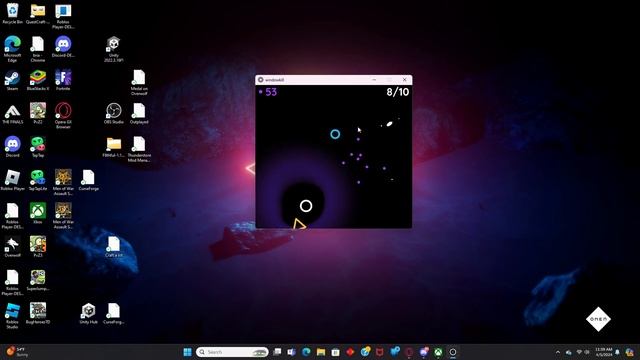Select the Medal on Overwolf desktop file
This screenshot has height=360, width=640.
click(139, 82)
